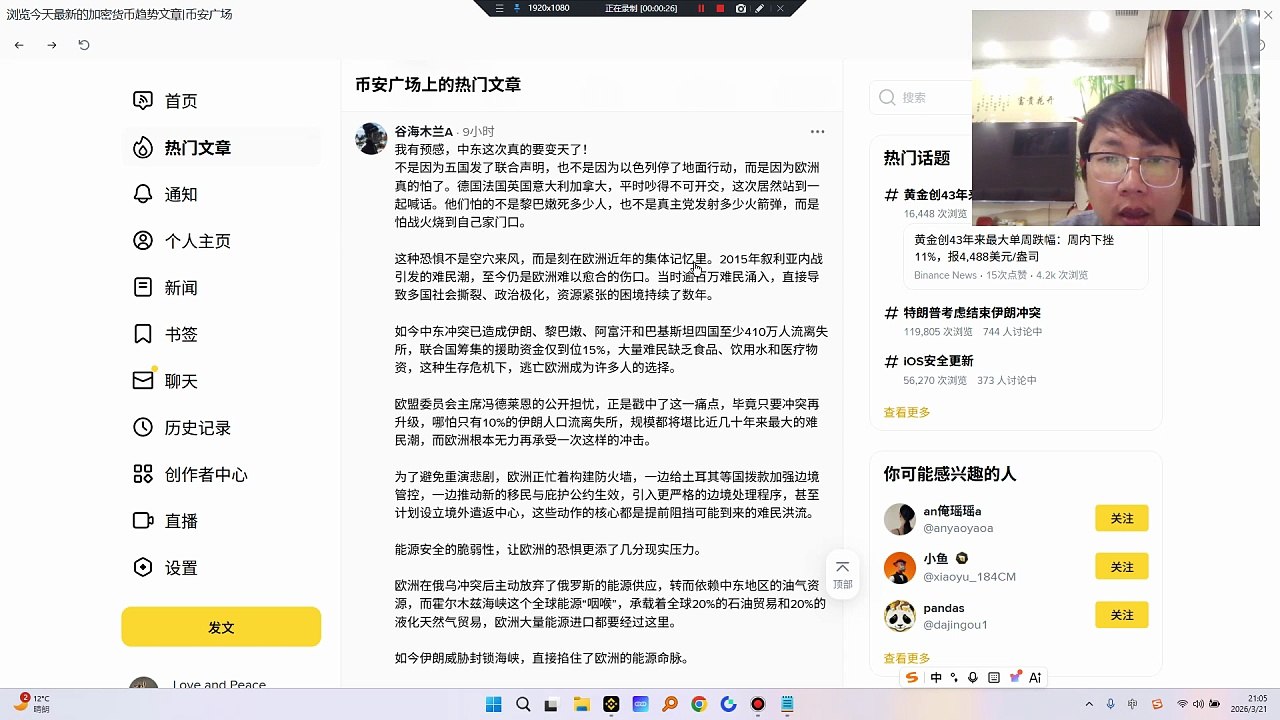This screenshot has height=720, width=1280.
Task: Open Windows Start menu
Action: 493,704
